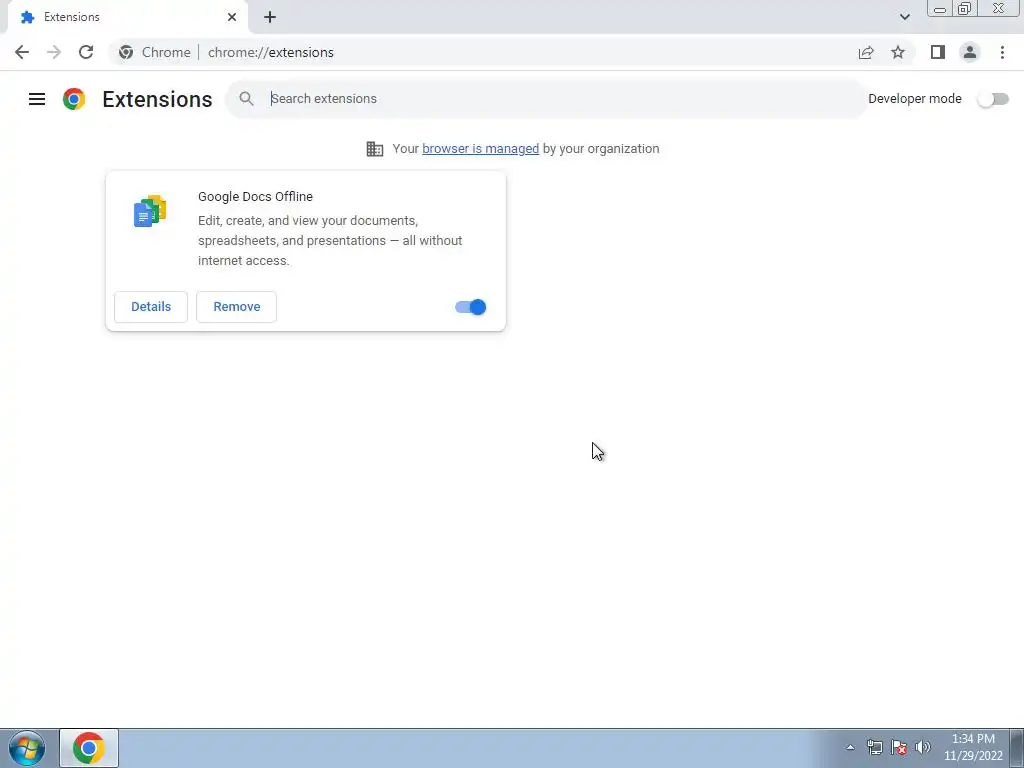This screenshot has width=1024, height=768.
Task: Click the Chrome site info chip
Action: (x=155, y=52)
